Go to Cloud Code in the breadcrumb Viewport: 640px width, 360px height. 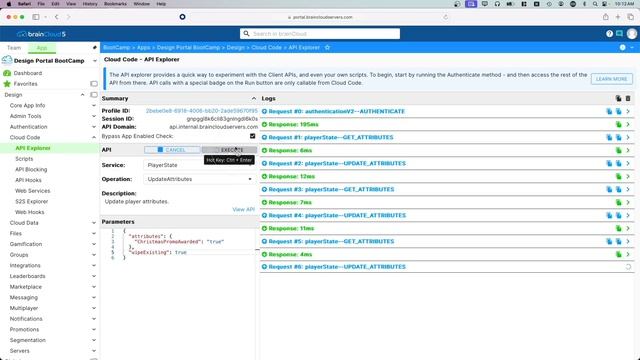point(266,48)
